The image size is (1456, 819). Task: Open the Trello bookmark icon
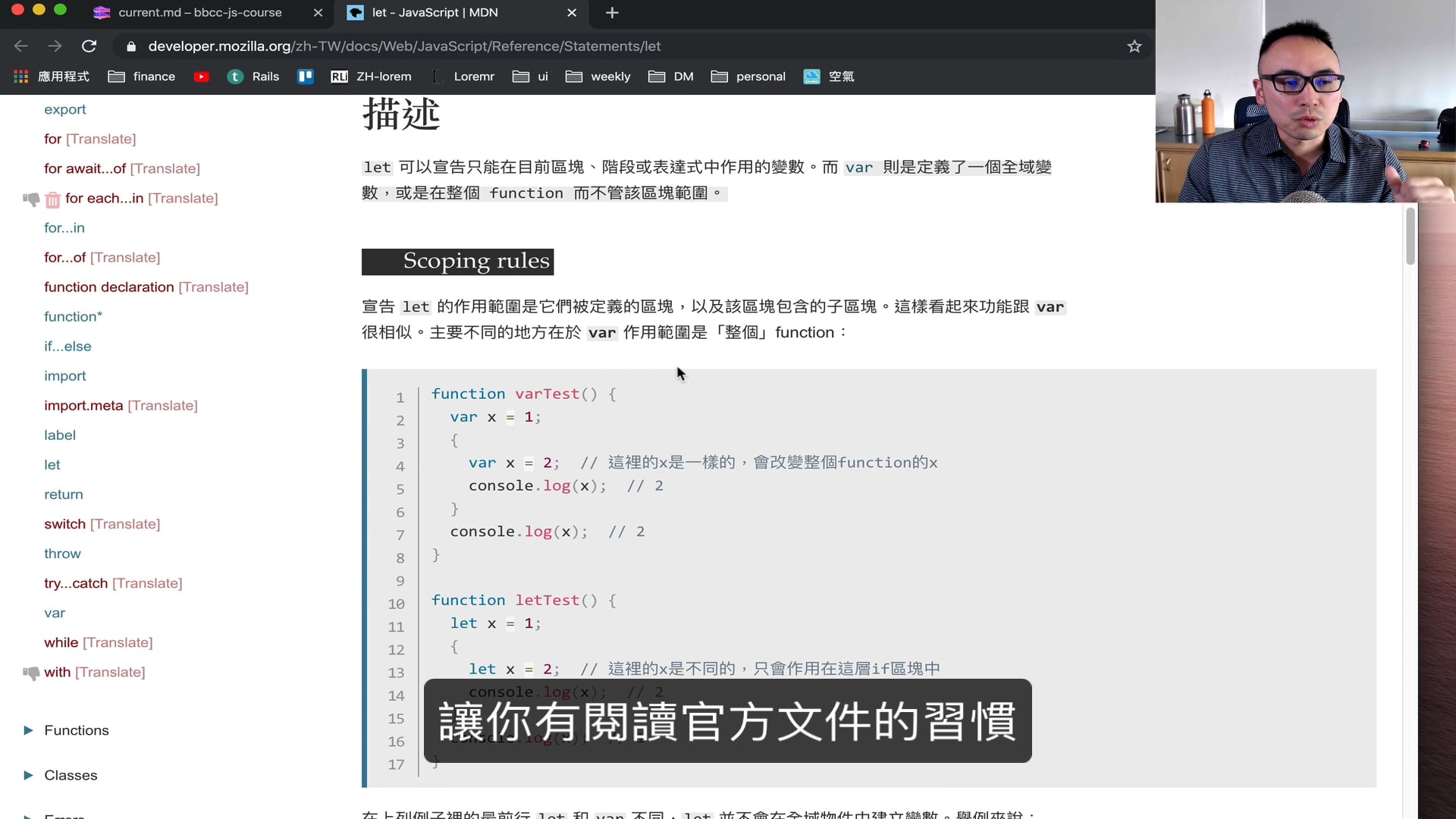306,77
